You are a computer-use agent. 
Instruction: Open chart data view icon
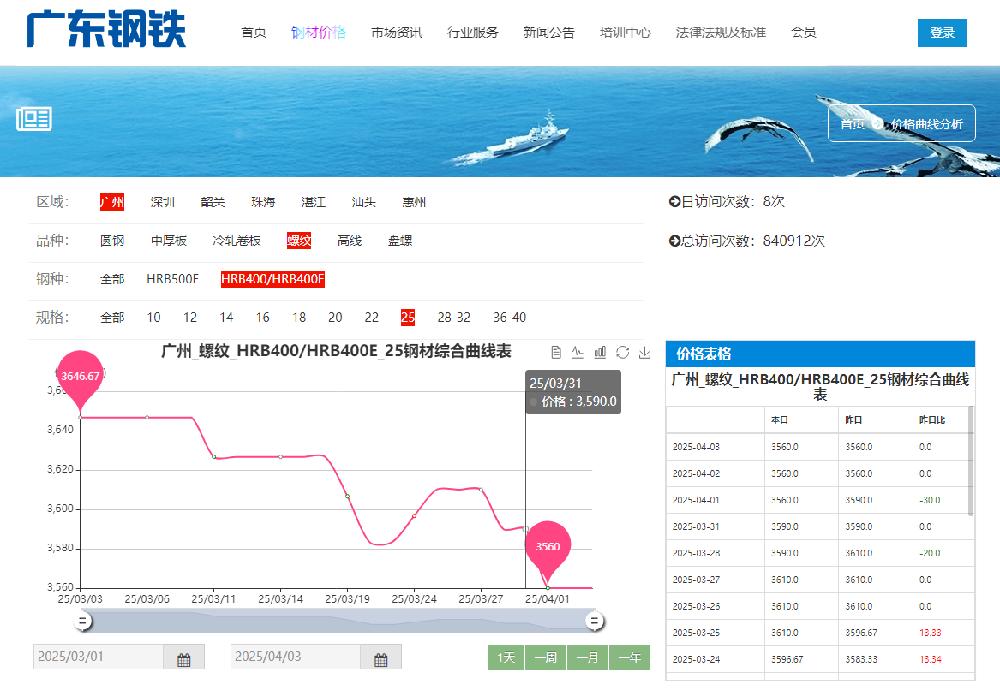point(556,352)
